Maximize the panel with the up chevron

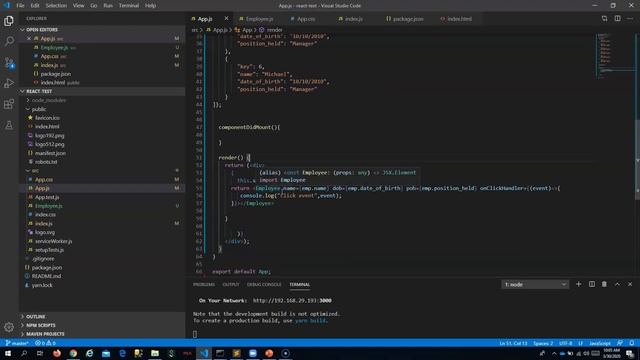617,284
